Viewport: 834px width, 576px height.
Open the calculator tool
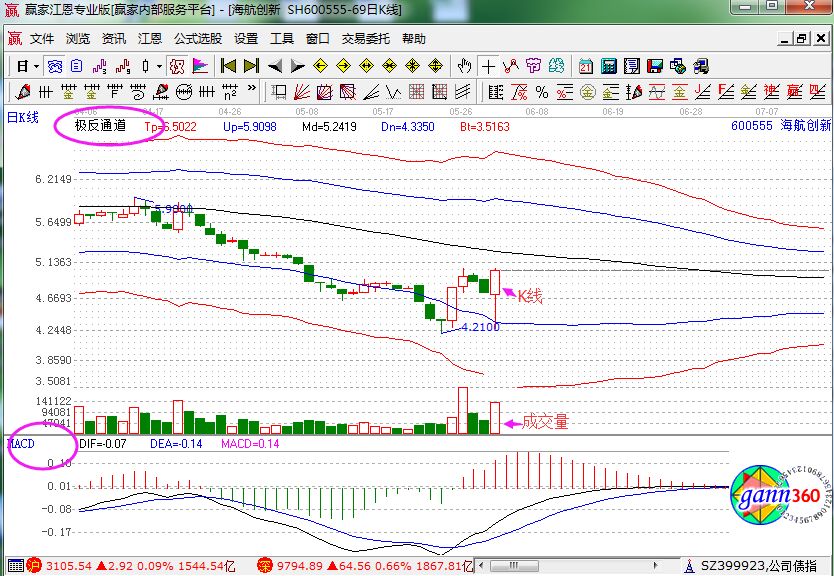coord(608,66)
